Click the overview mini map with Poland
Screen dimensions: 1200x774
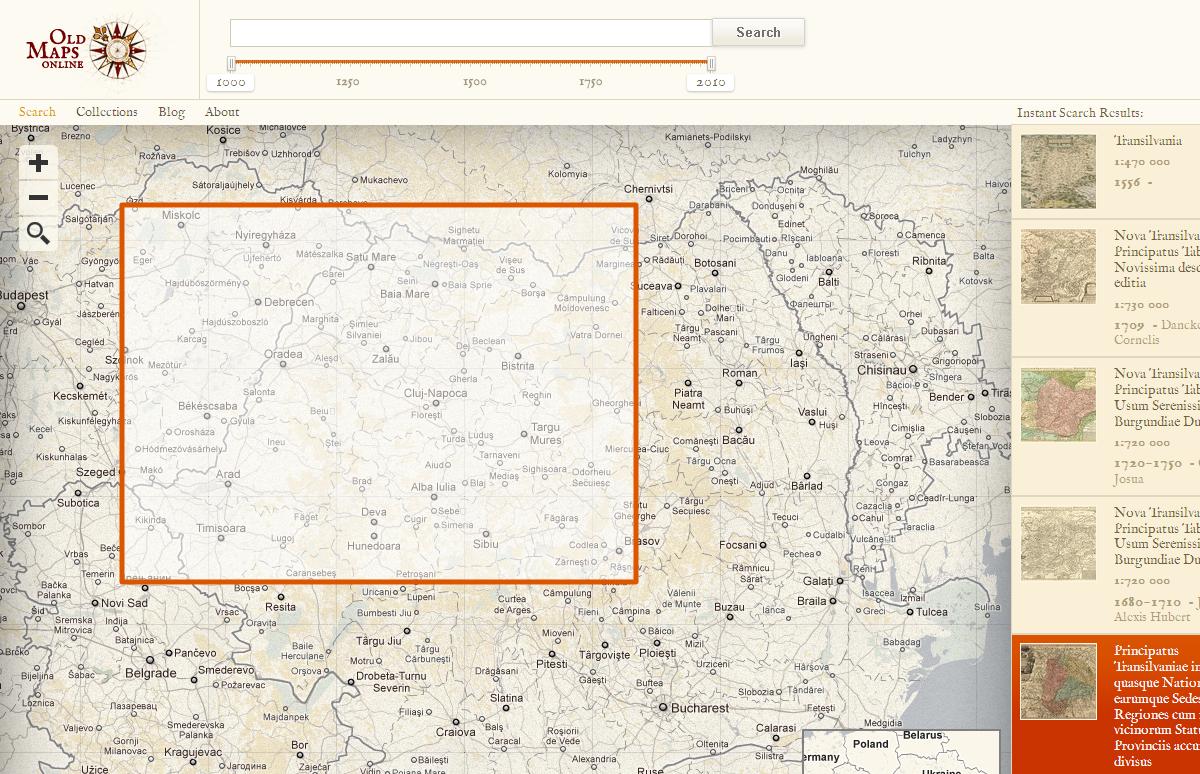point(900,751)
